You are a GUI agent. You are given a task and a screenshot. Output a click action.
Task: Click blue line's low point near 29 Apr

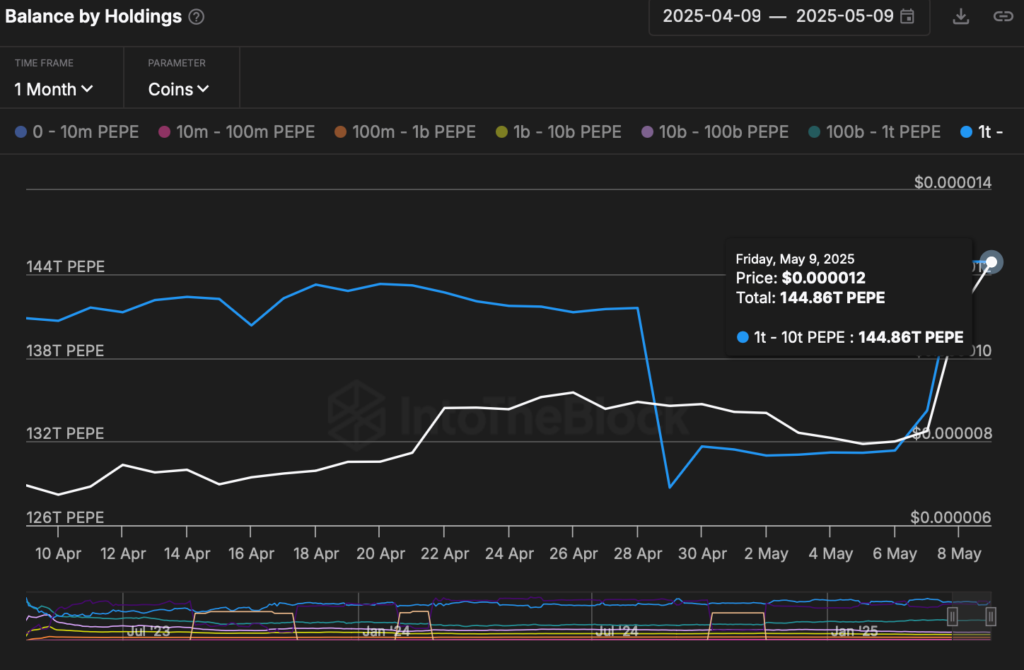pyautogui.click(x=669, y=487)
